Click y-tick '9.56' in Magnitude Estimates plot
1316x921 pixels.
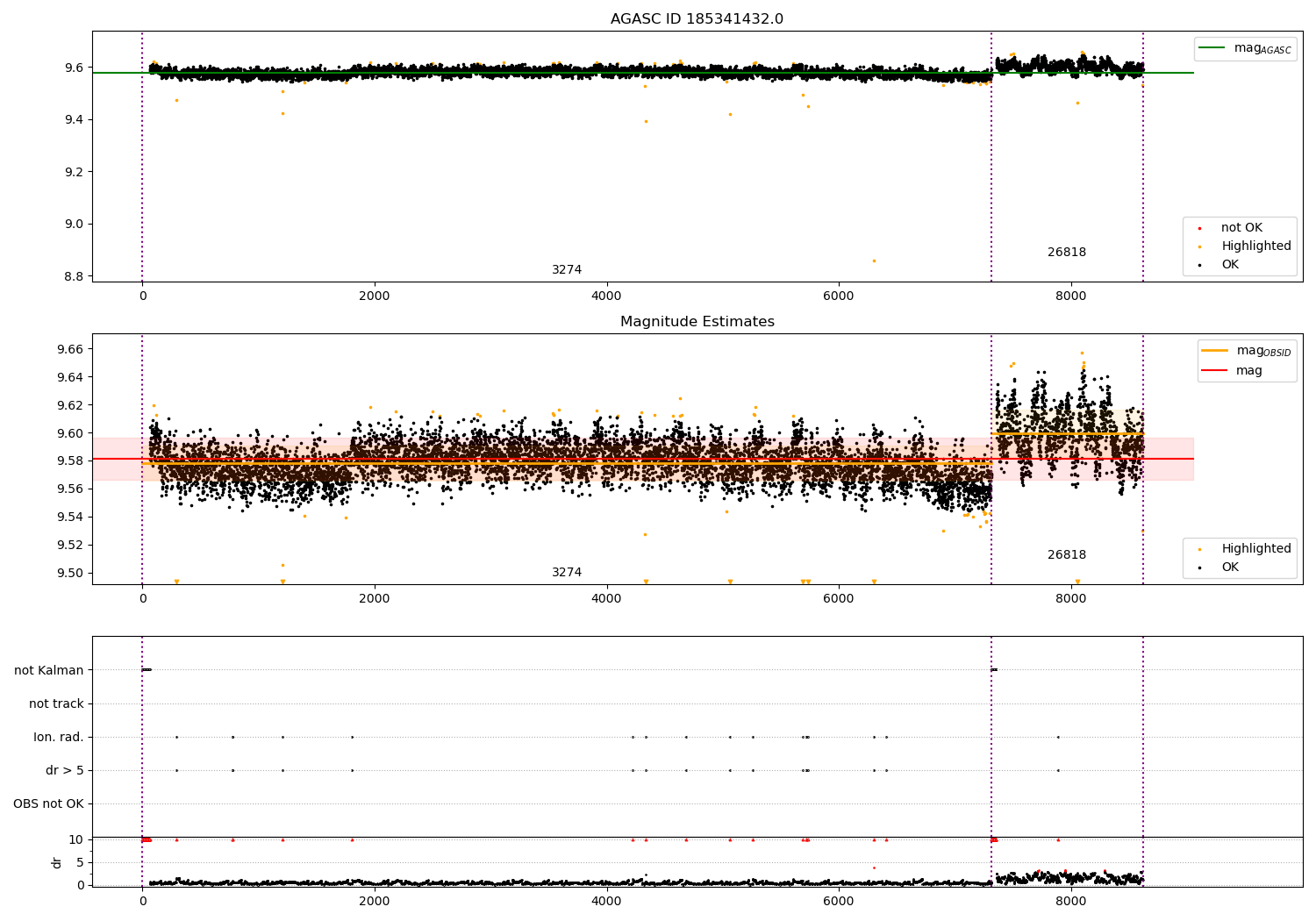[70, 489]
